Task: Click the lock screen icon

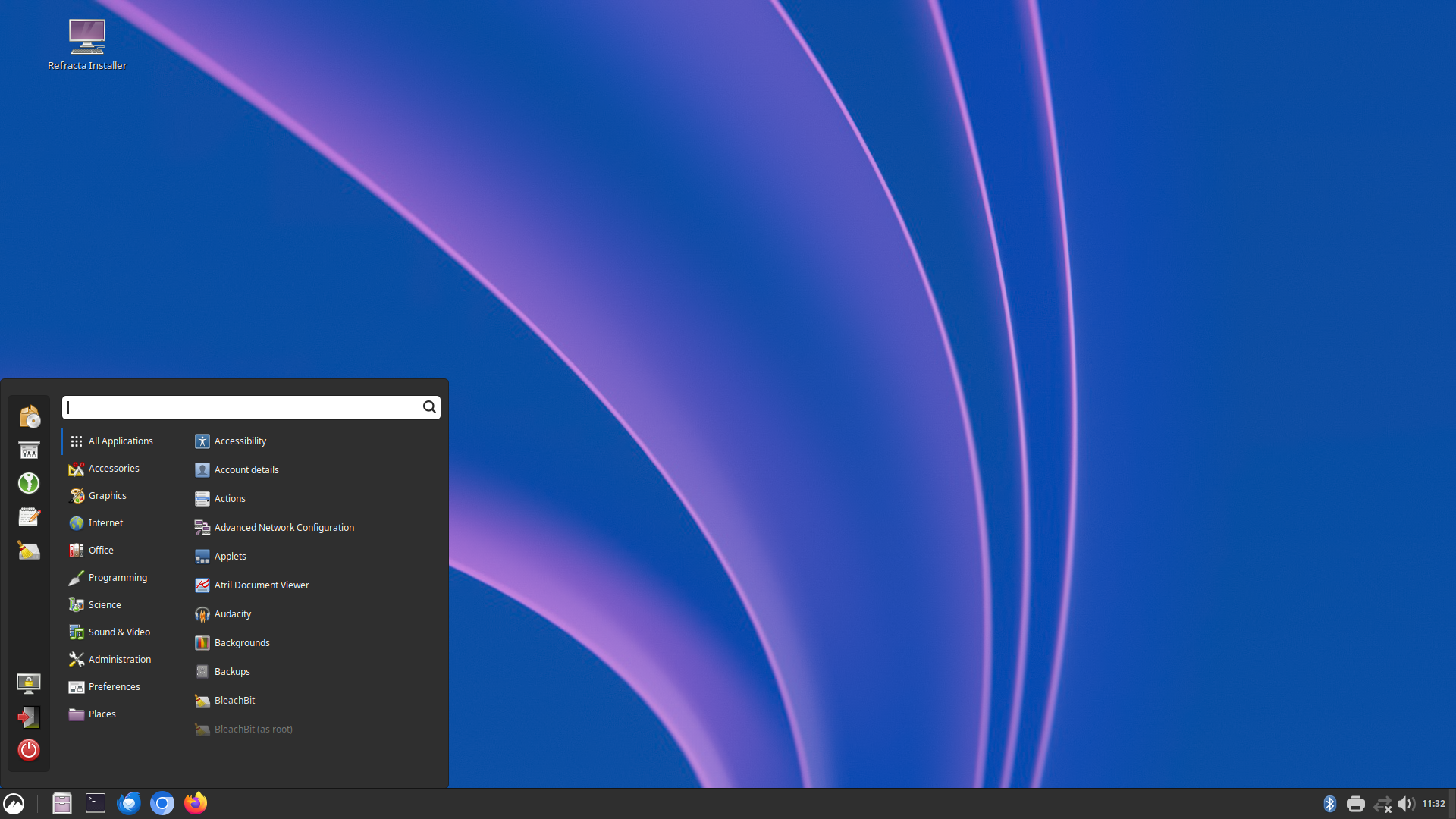Action: point(29,683)
